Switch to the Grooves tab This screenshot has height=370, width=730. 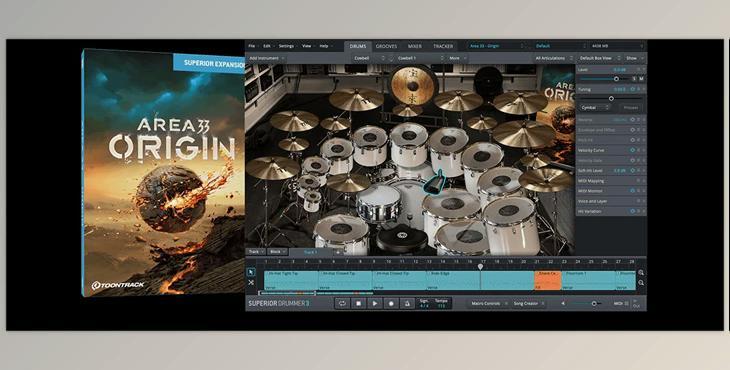click(386, 46)
